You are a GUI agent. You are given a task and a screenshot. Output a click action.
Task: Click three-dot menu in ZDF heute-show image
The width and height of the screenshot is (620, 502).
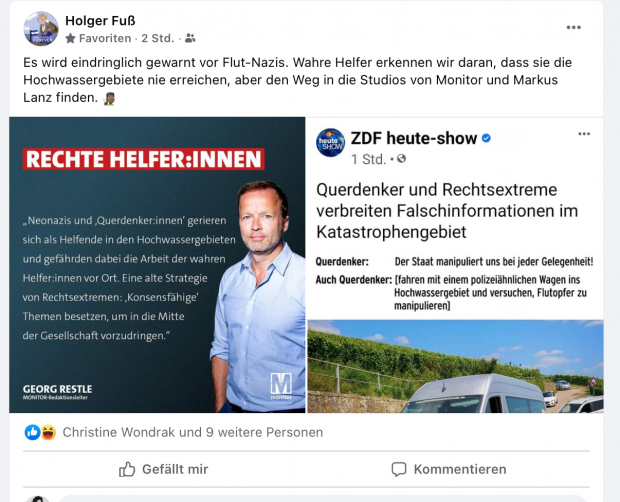pos(584,134)
